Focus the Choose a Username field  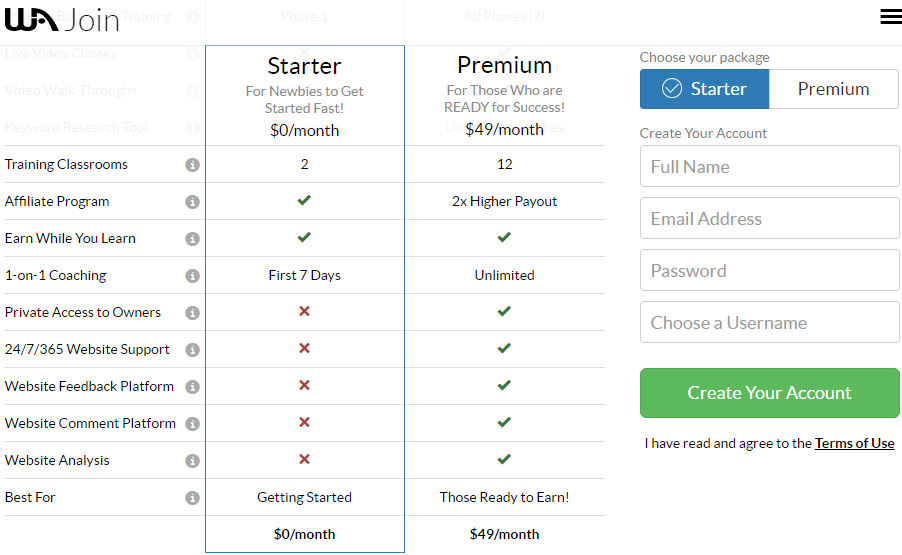pyautogui.click(x=770, y=322)
